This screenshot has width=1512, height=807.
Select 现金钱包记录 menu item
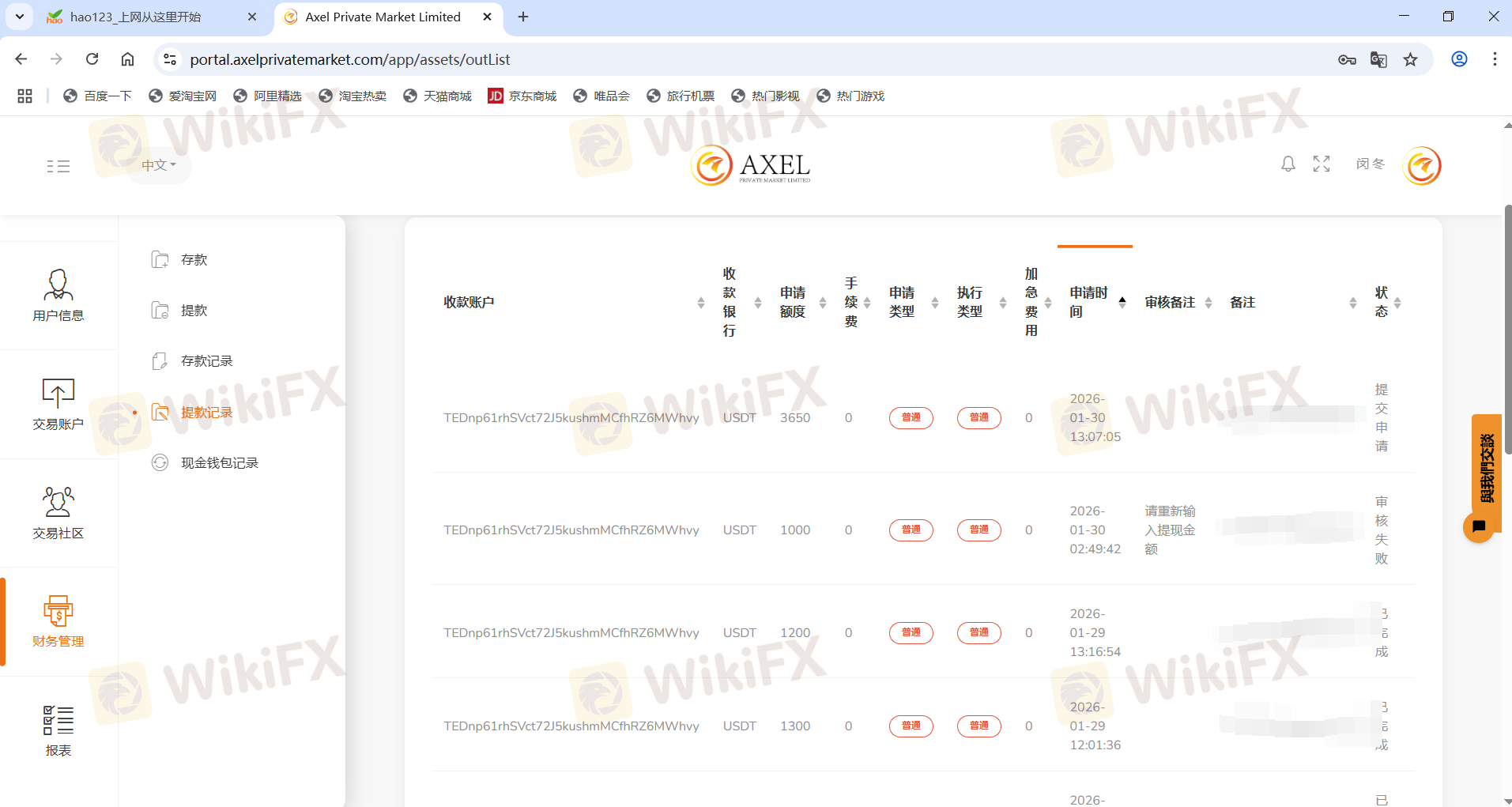point(219,462)
